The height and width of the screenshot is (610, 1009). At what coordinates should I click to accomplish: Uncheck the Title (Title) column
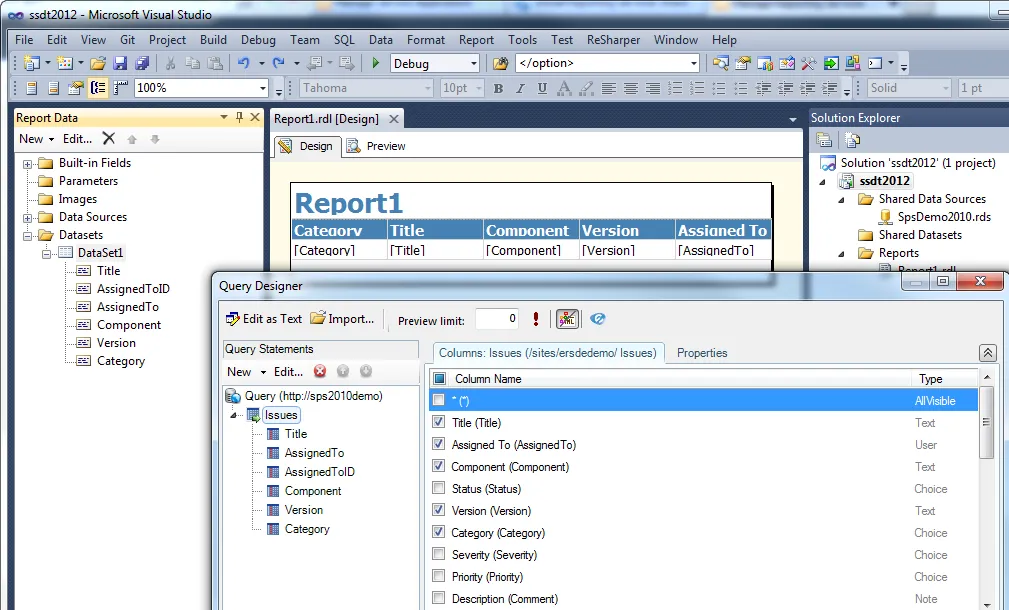(x=439, y=422)
